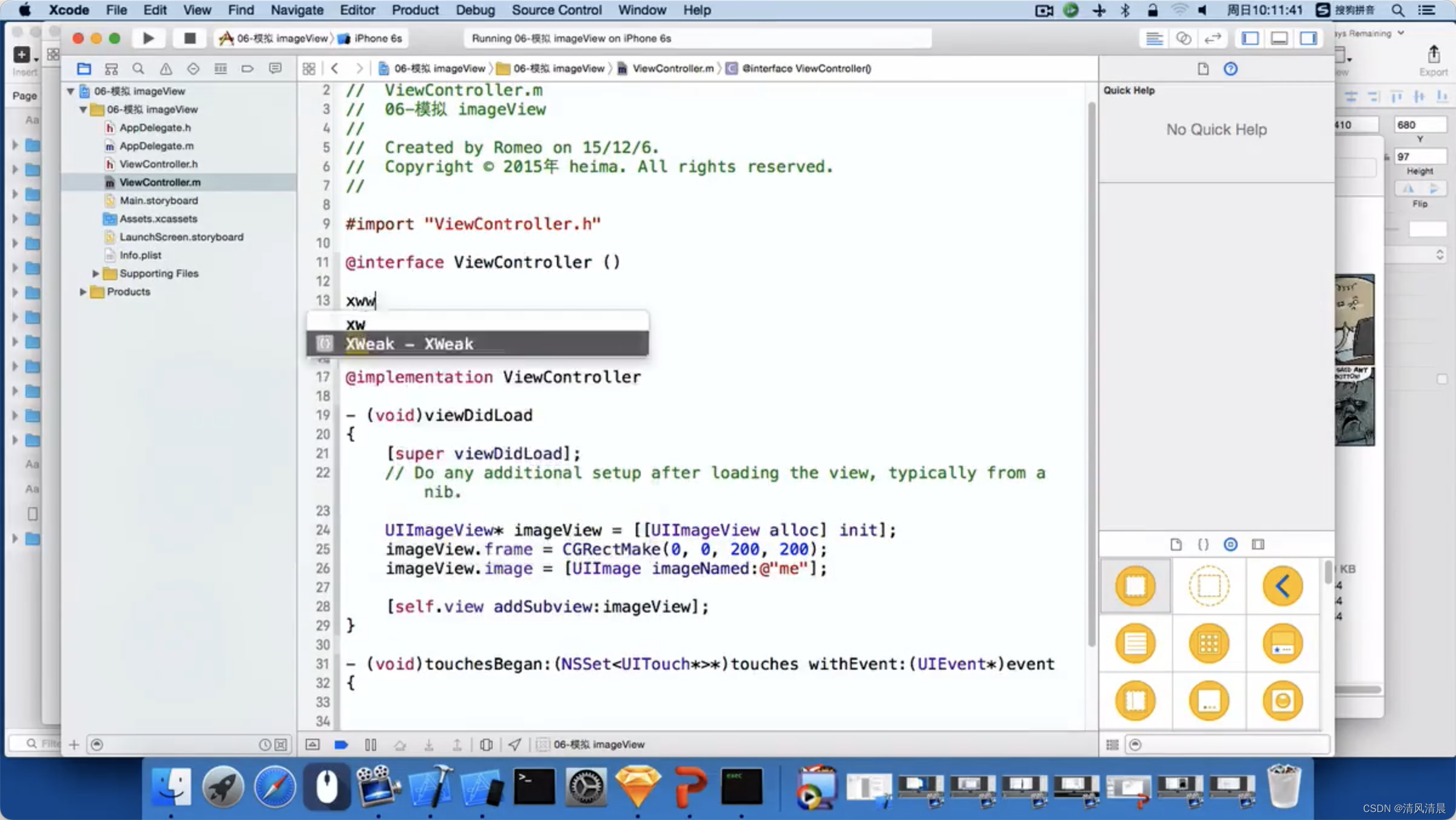Open the Symbol navigator icon

point(111,69)
